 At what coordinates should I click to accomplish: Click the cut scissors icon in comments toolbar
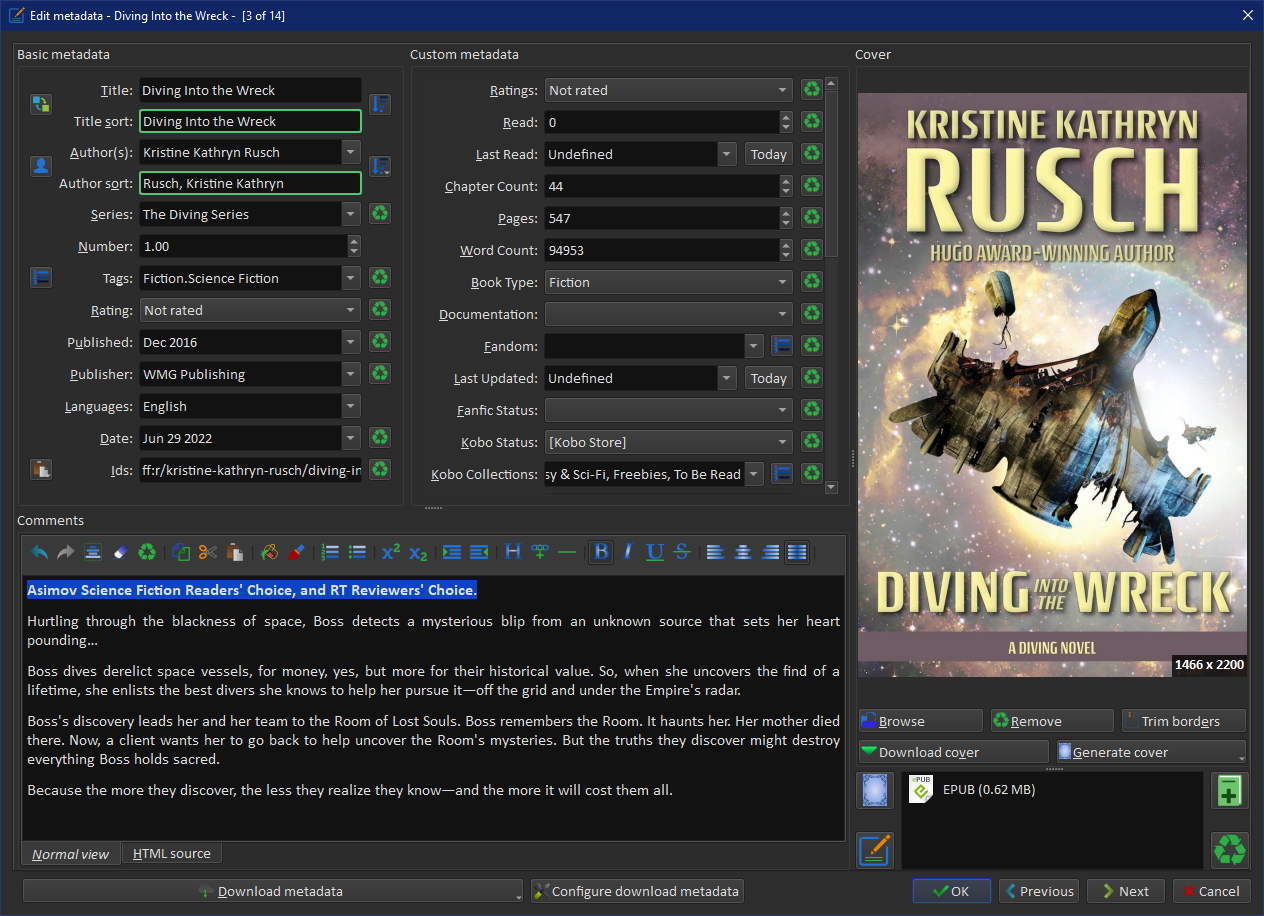coord(207,552)
